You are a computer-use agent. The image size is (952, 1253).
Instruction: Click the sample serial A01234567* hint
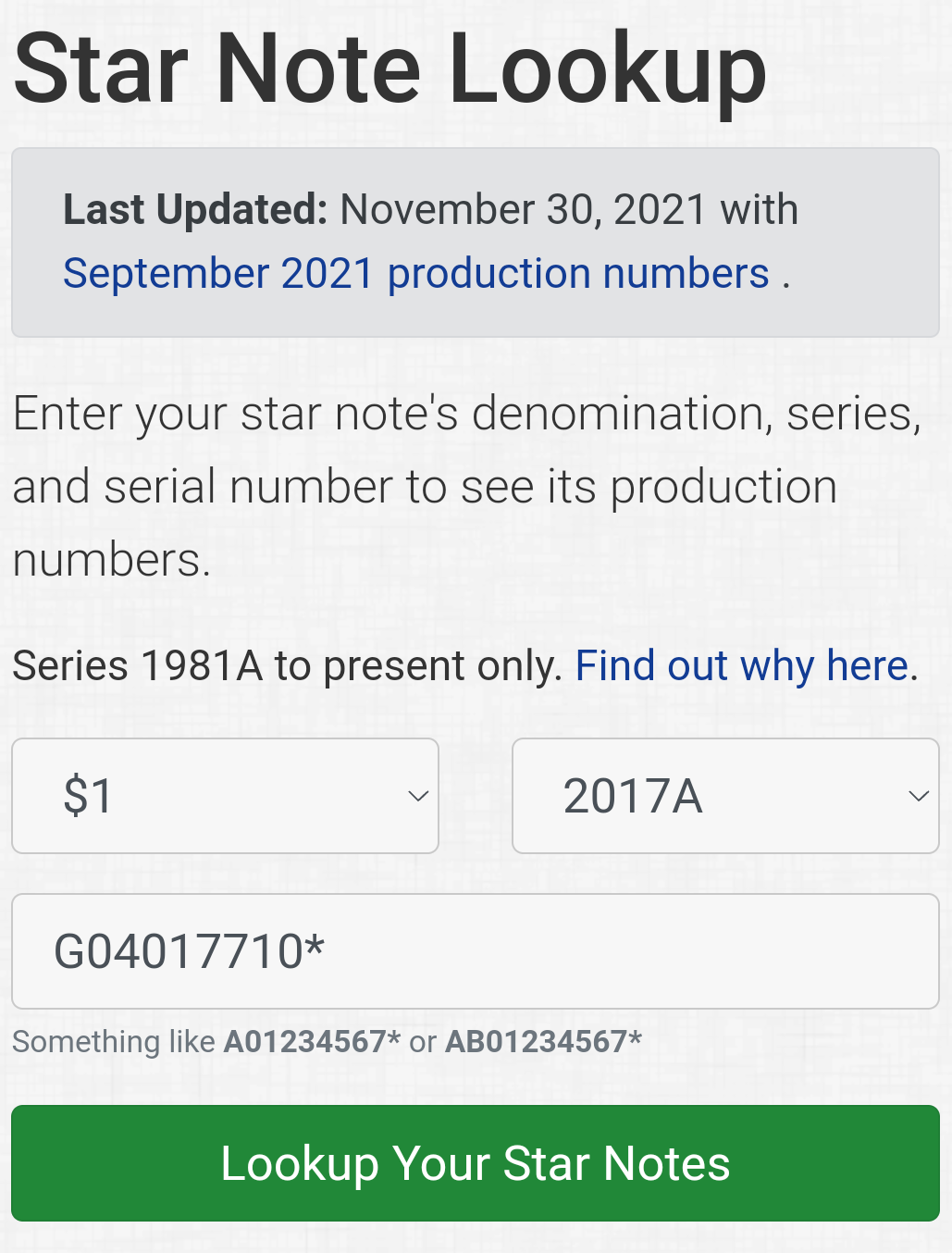[312, 1042]
